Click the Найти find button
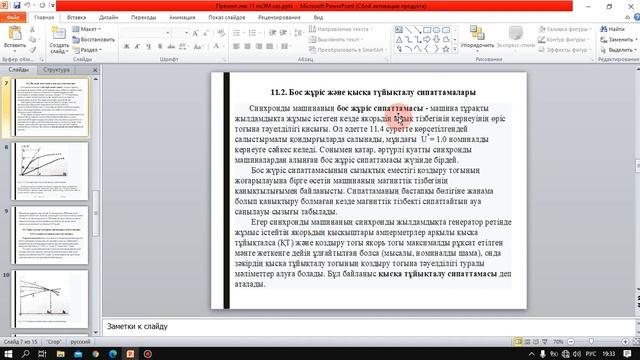Screen dimensions: 640x360 (x=613, y=29)
